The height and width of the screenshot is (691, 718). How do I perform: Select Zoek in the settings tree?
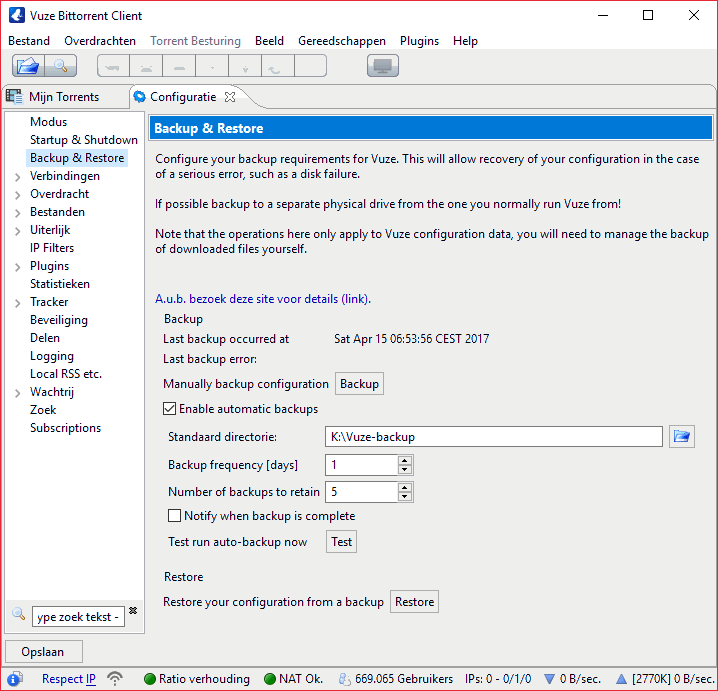pos(43,410)
